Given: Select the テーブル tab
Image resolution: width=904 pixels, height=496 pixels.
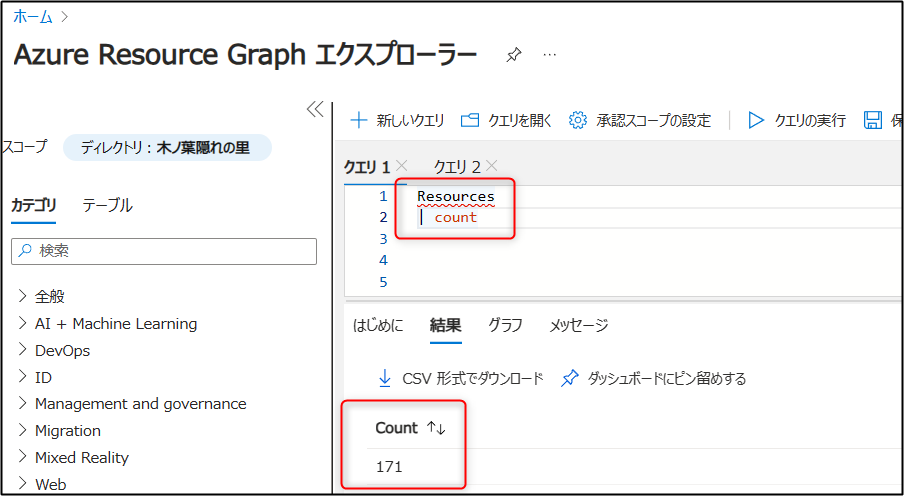Looking at the screenshot, I should pos(107,205).
